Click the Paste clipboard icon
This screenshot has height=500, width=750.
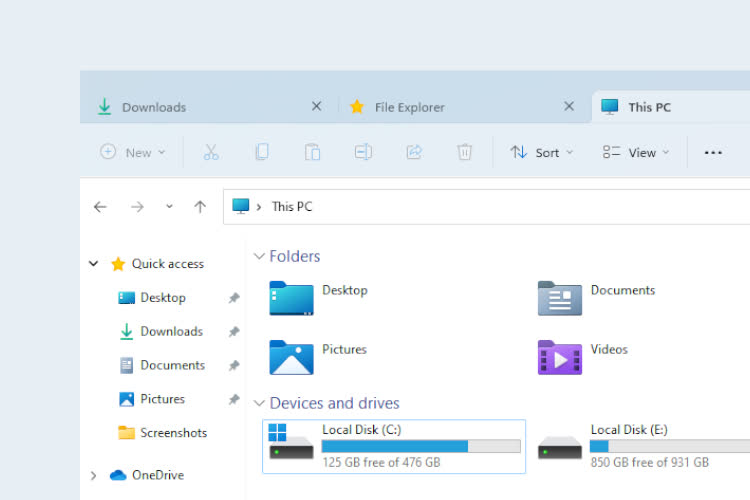(x=312, y=152)
